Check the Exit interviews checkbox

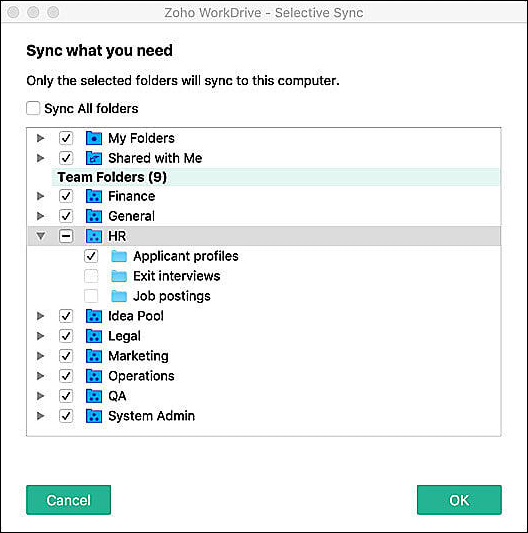[91, 276]
